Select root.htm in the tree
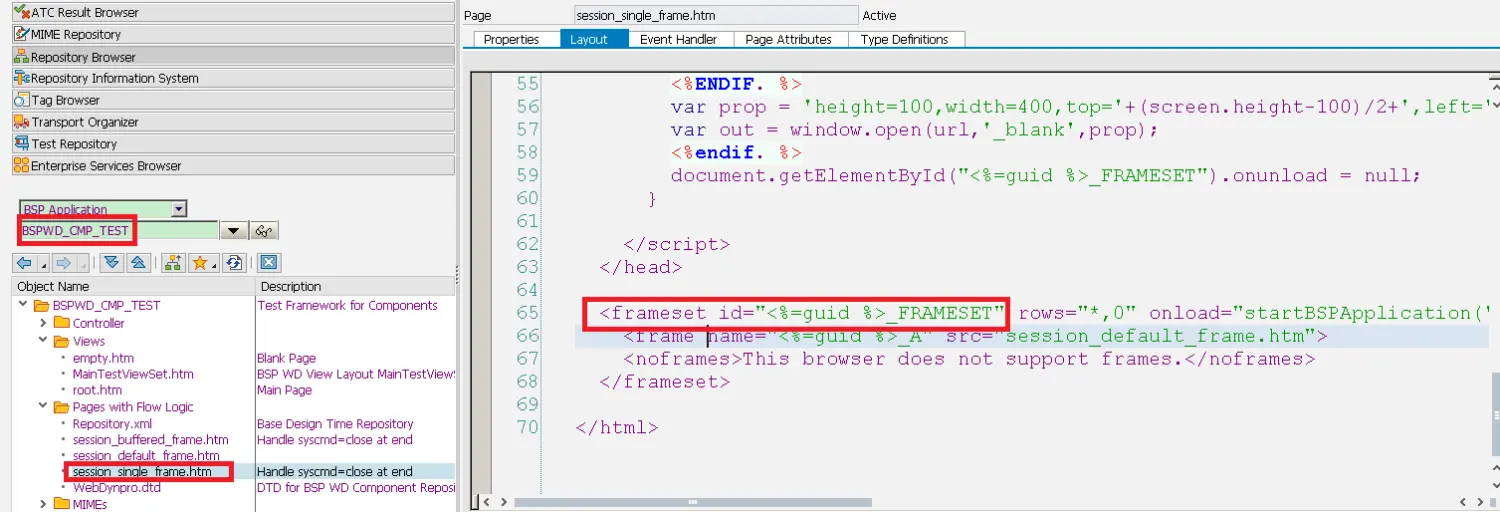 click(x=97, y=390)
